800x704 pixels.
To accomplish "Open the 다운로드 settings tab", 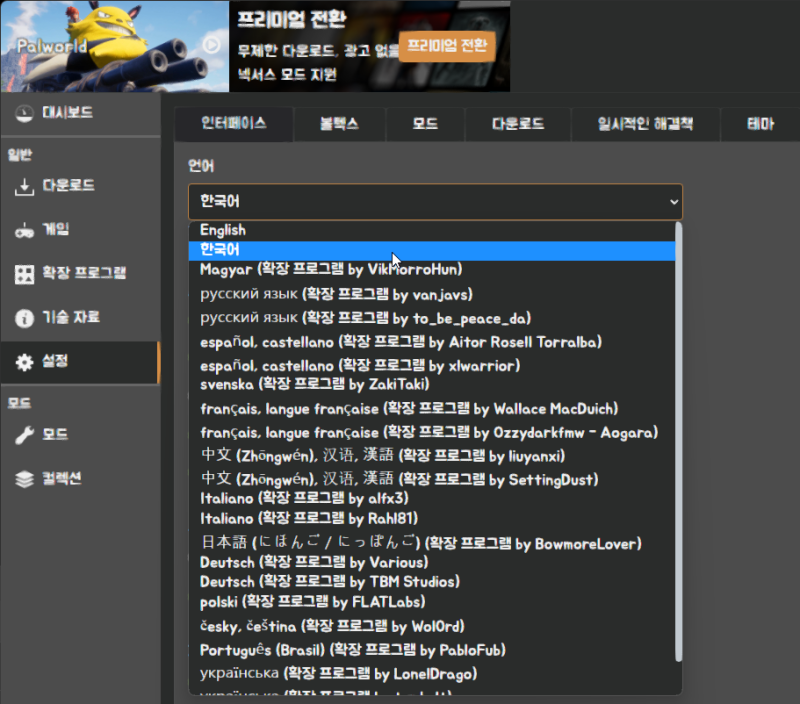I will click(517, 124).
